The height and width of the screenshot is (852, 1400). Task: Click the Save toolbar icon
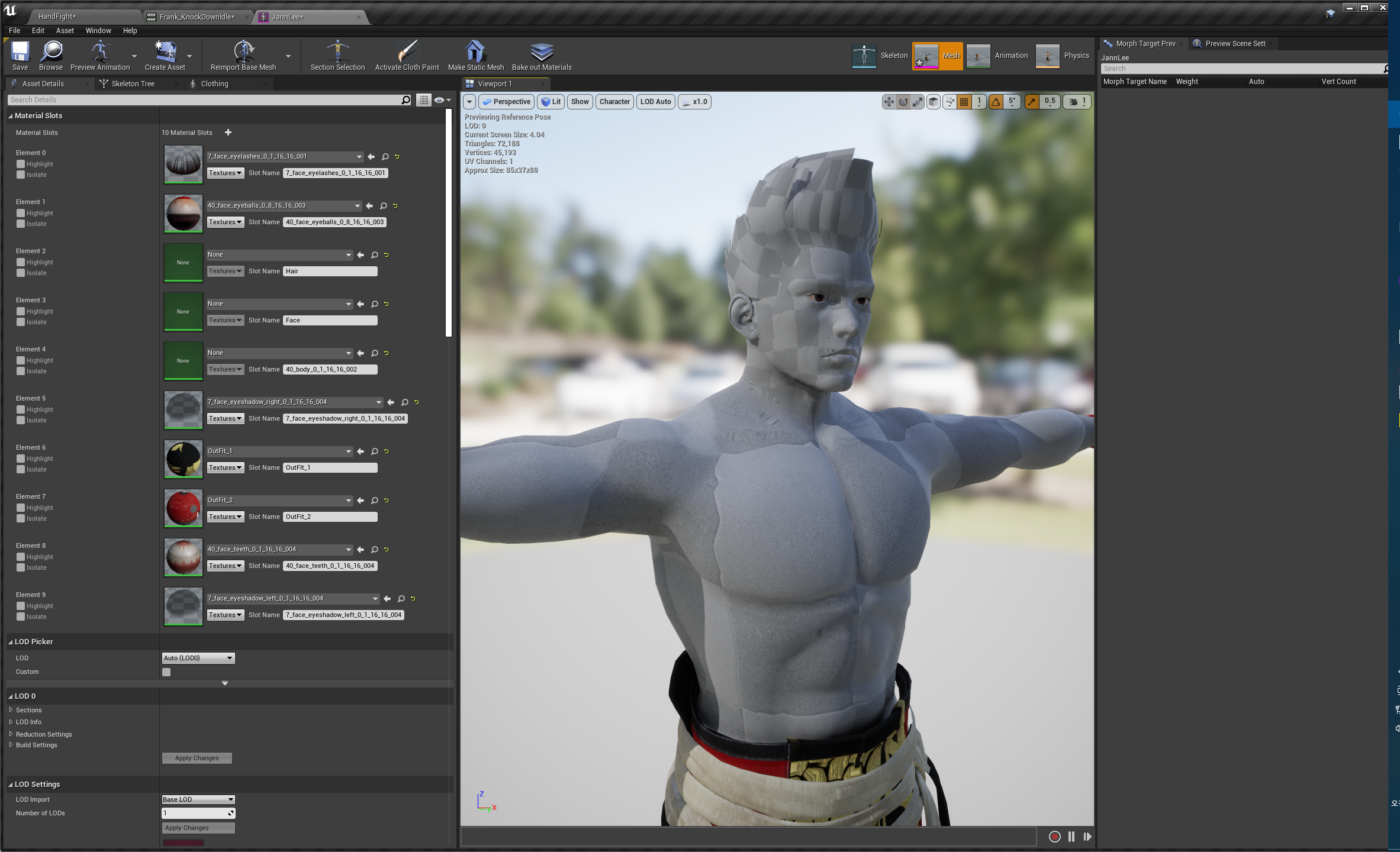point(20,52)
